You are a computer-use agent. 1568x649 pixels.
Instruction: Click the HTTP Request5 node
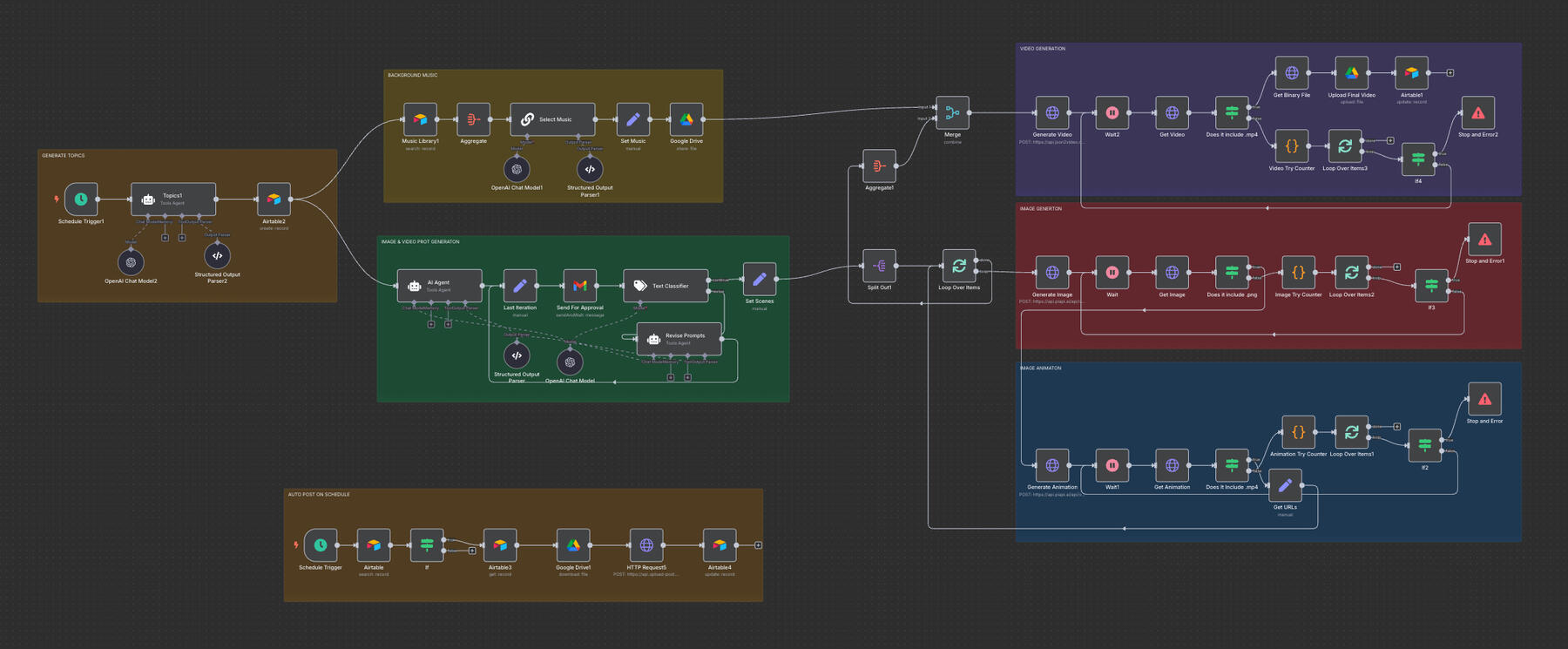646,545
